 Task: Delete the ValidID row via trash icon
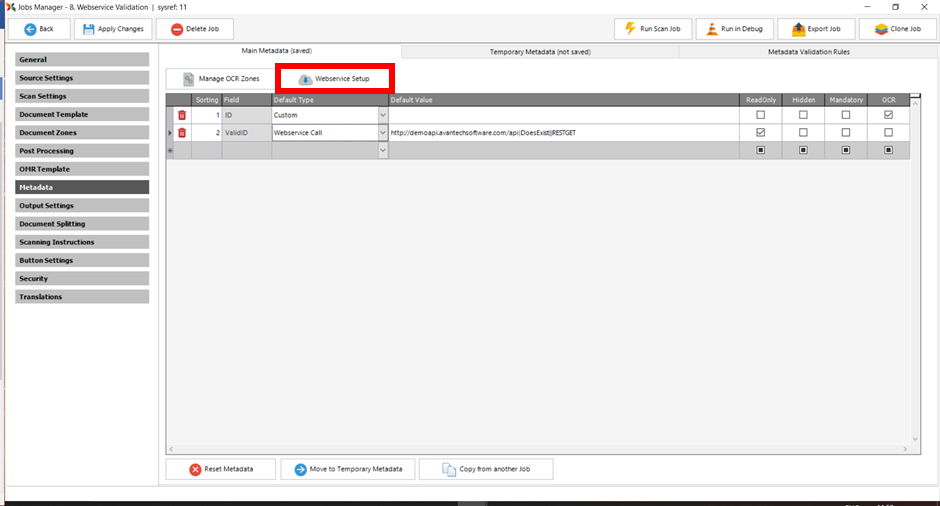coord(182,132)
